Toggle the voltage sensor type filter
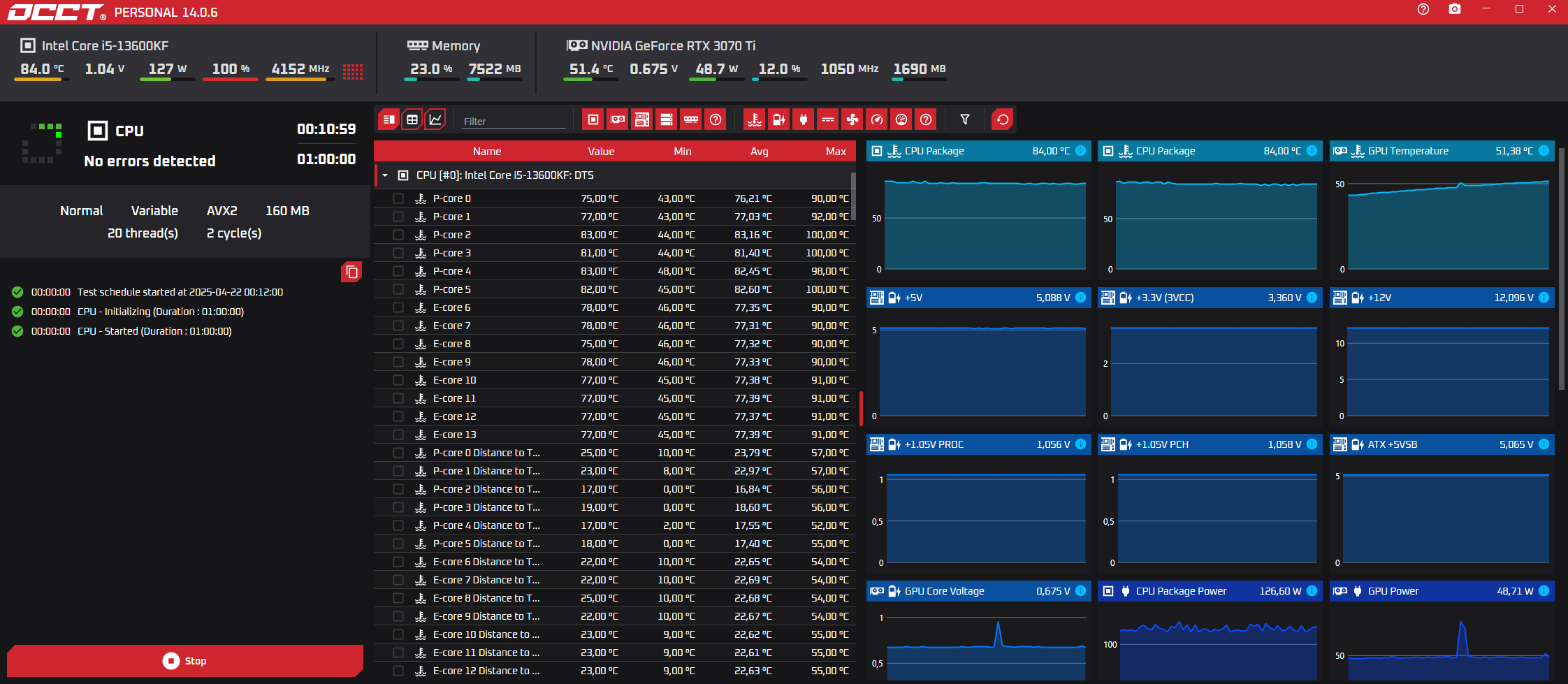 click(779, 119)
